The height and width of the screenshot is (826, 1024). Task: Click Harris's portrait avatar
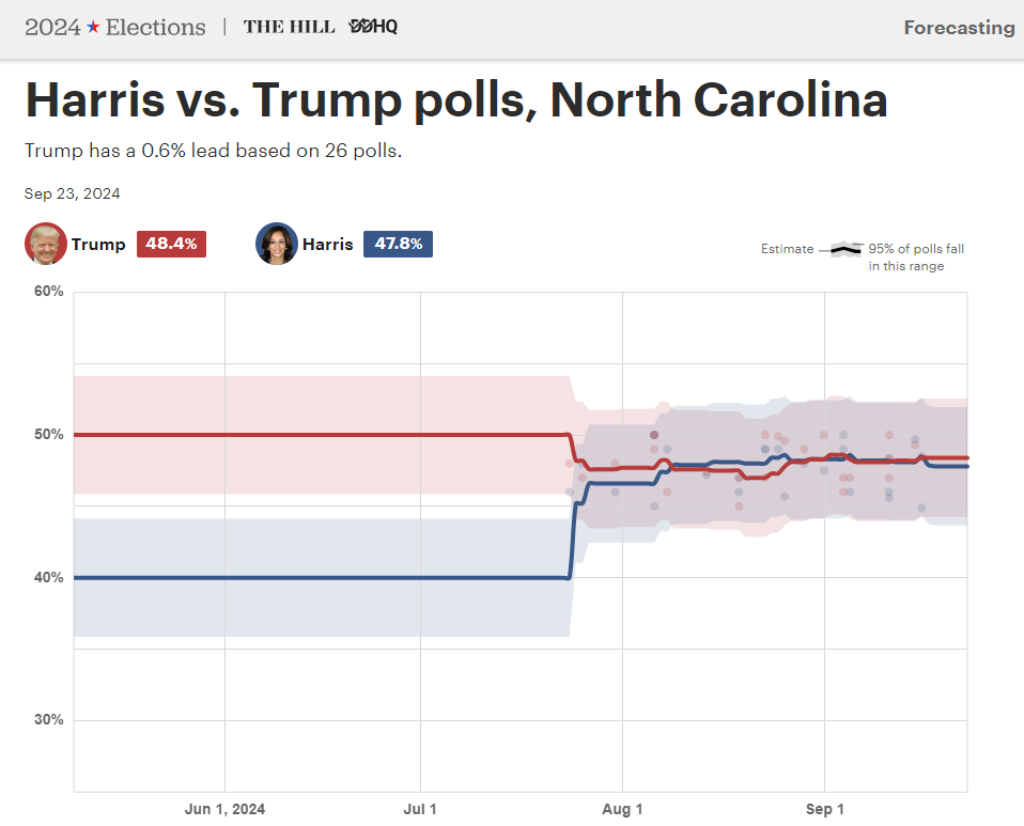coord(277,244)
